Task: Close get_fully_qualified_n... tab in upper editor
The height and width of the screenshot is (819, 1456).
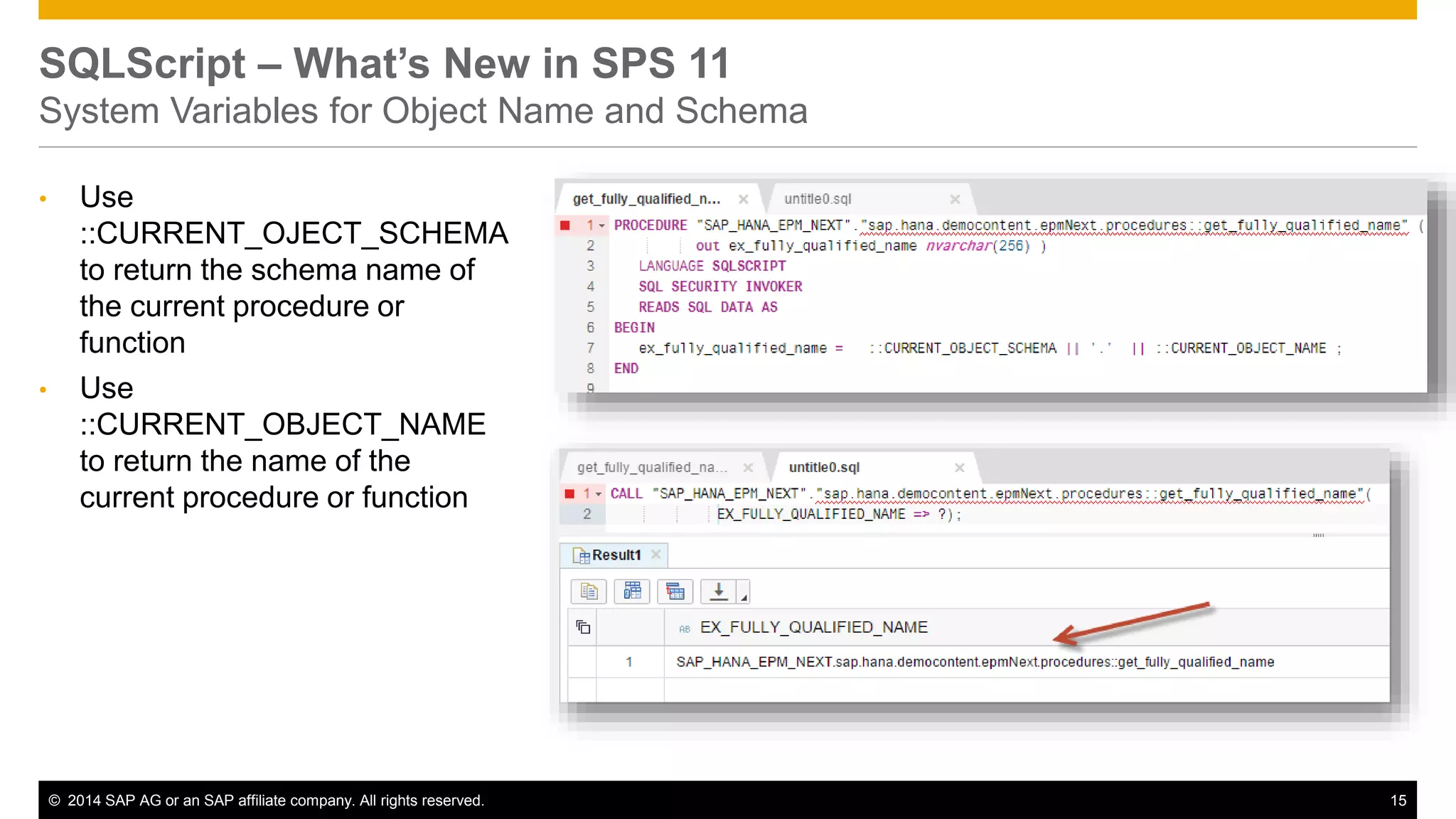Action: [743, 199]
